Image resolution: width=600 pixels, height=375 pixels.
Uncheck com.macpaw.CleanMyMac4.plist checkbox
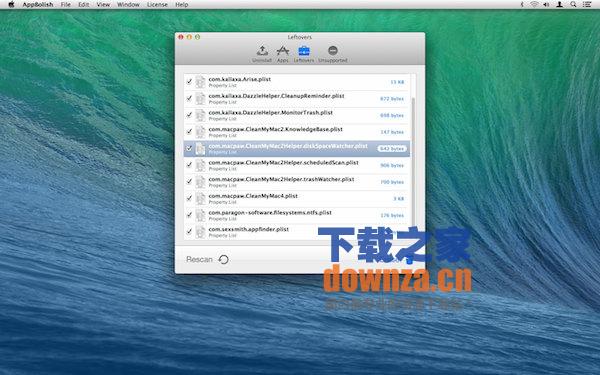189,198
